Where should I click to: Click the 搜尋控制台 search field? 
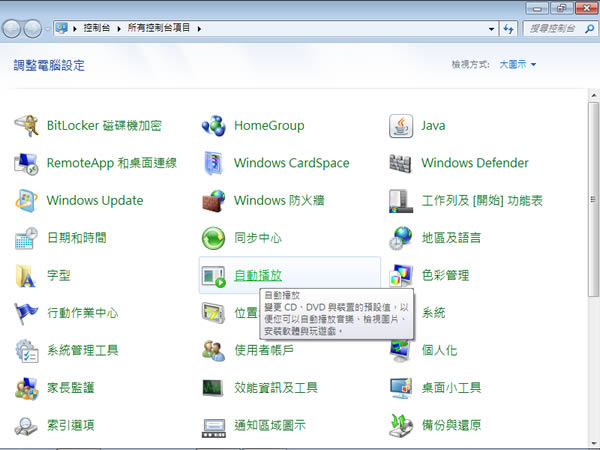[559, 29]
